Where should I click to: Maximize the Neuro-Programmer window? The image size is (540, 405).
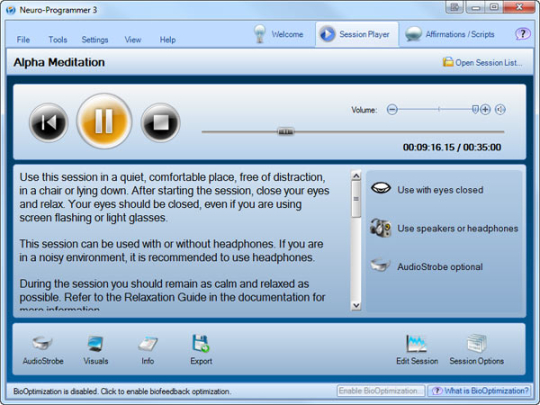click(494, 7)
